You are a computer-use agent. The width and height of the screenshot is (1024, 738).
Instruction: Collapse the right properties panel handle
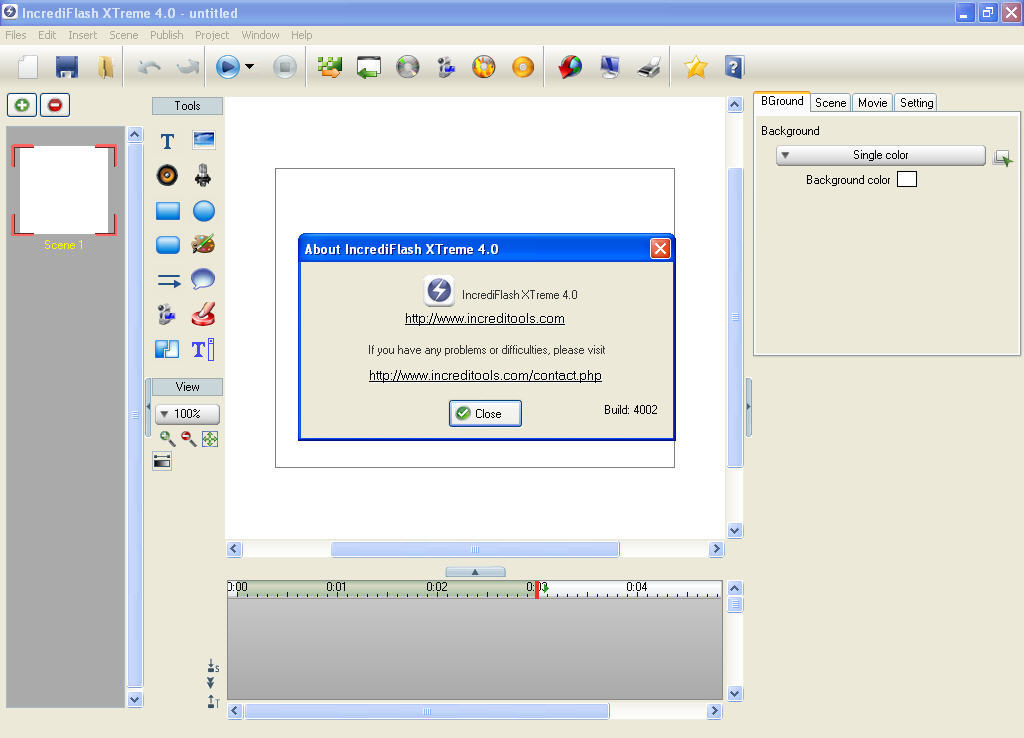click(x=748, y=407)
